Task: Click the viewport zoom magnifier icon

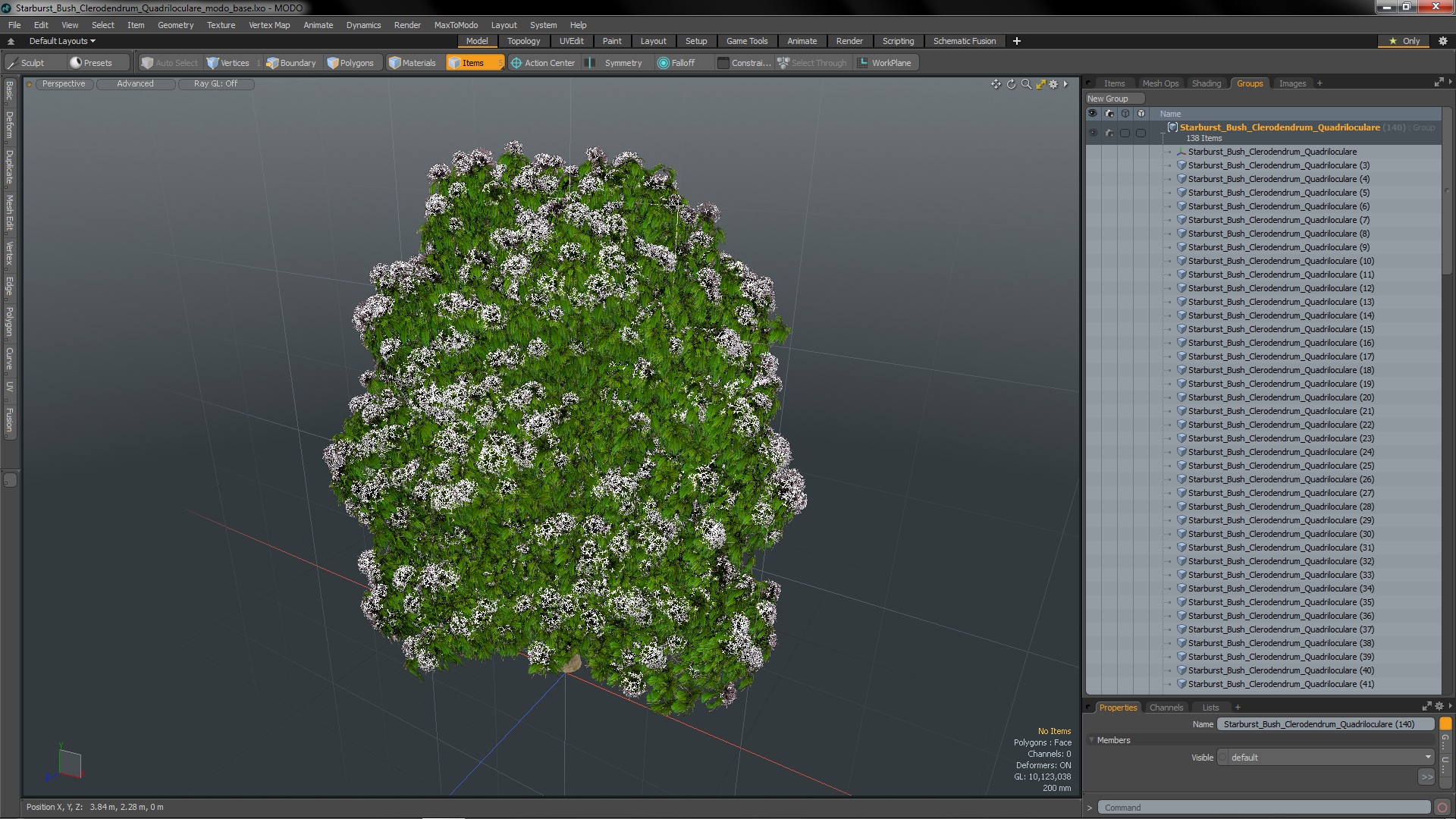Action: (1026, 84)
